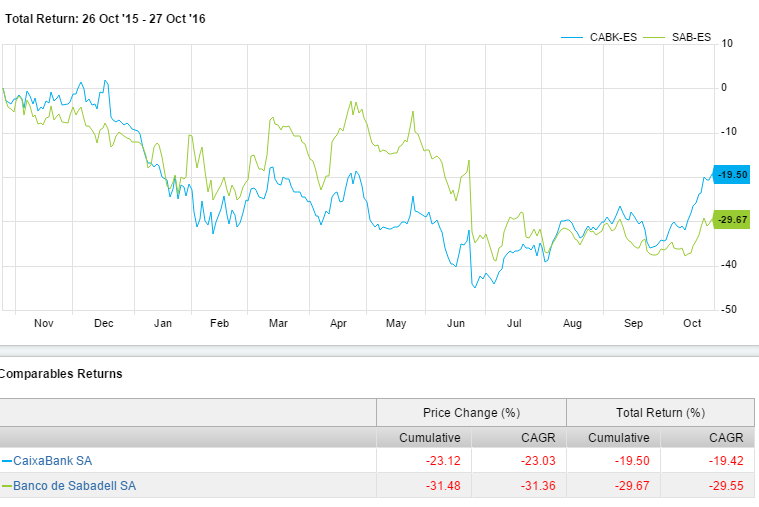The image size is (759, 507).
Task: Sort by Cumulative under Total Return
Action: click(619, 438)
